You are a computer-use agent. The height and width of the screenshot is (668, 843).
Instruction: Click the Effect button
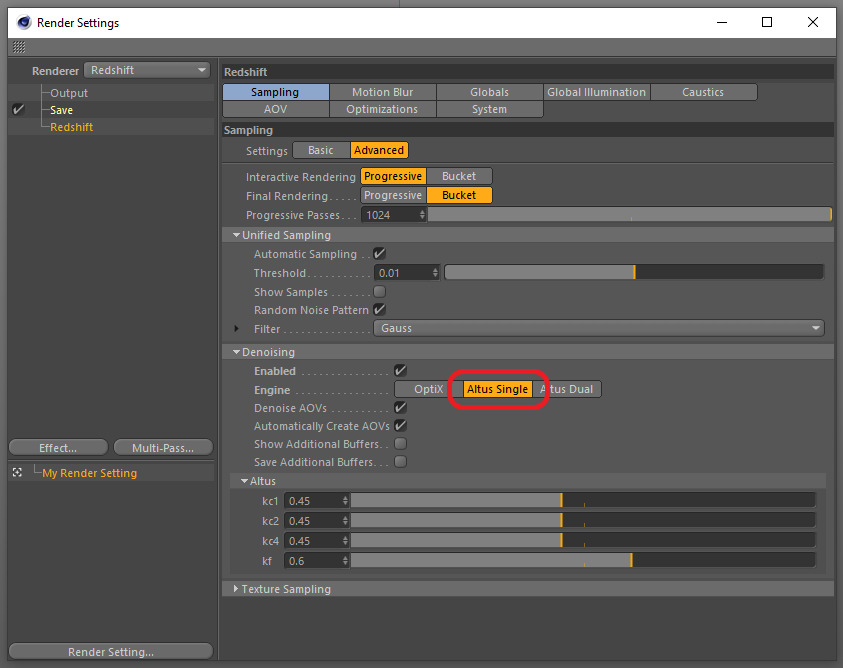57,447
